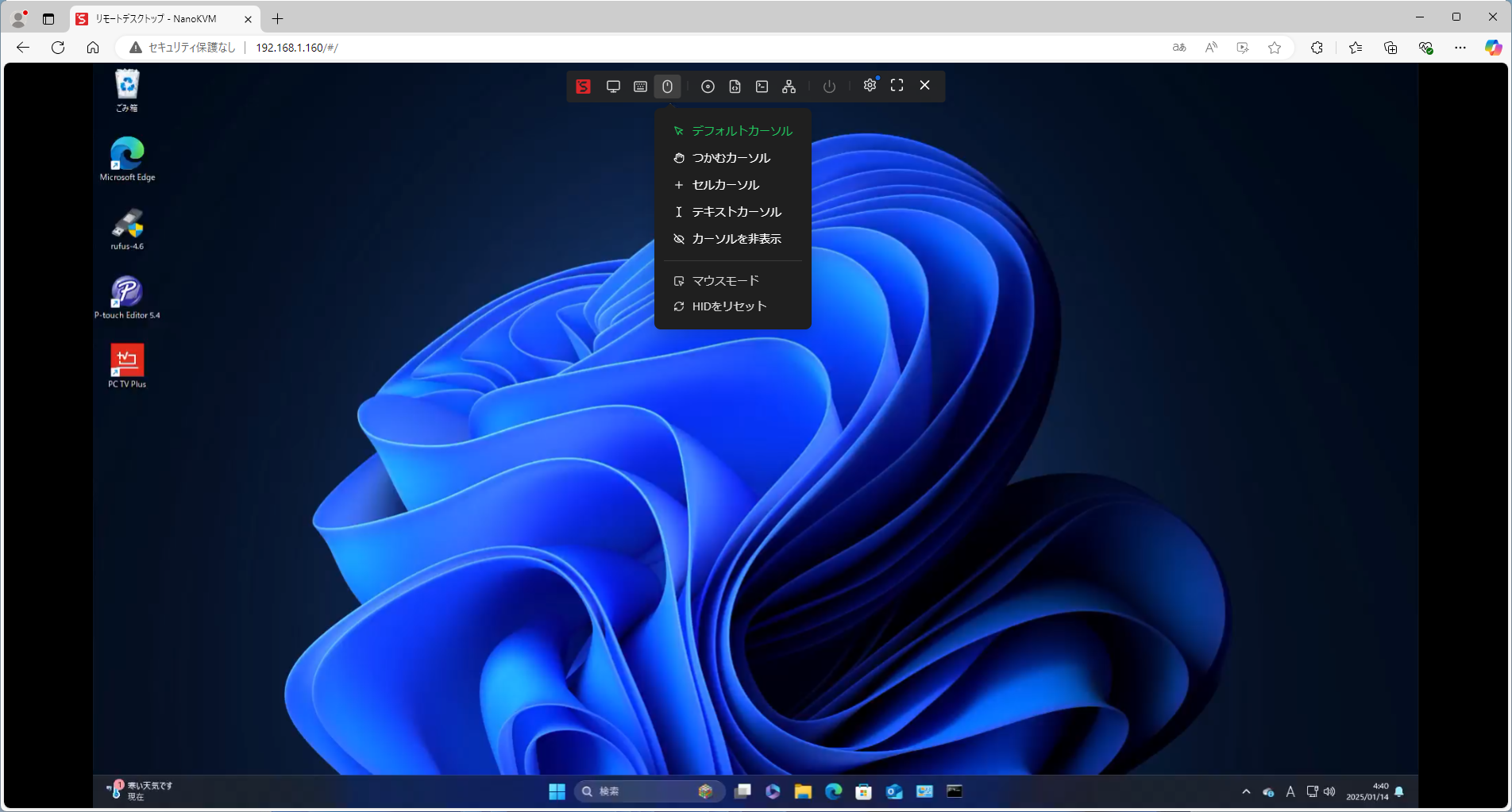The image size is (1512, 812).
Task: Enter fullscreen with the fullscreen icon
Action: tap(897, 85)
